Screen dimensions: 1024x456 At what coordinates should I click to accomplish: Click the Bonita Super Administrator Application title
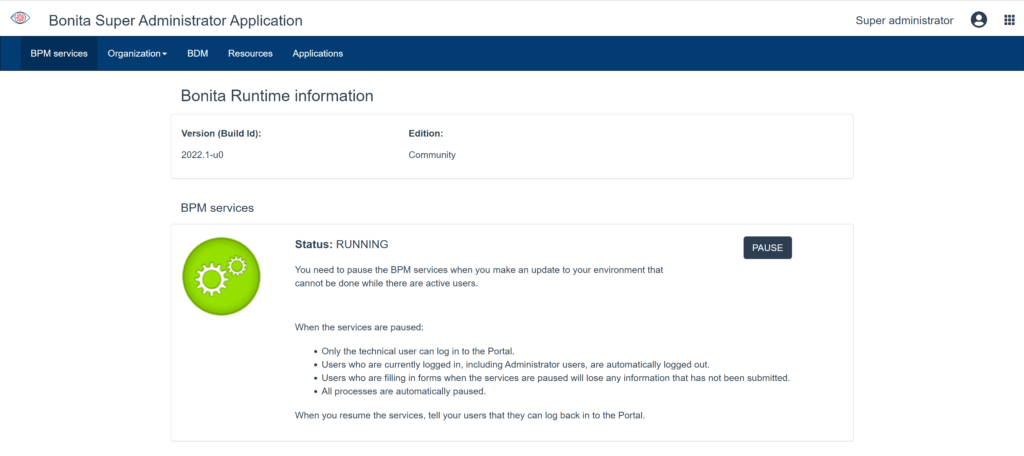pos(176,20)
